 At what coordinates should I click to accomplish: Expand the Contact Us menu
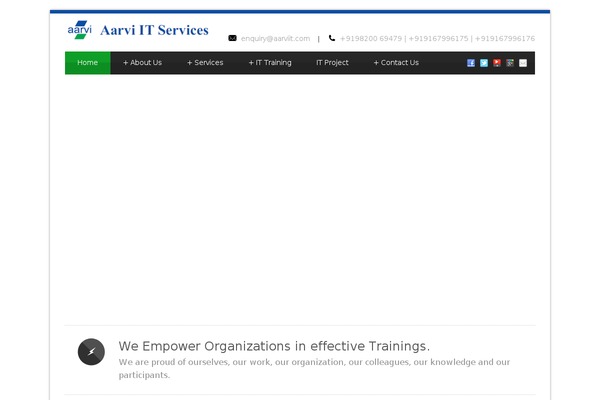396,63
